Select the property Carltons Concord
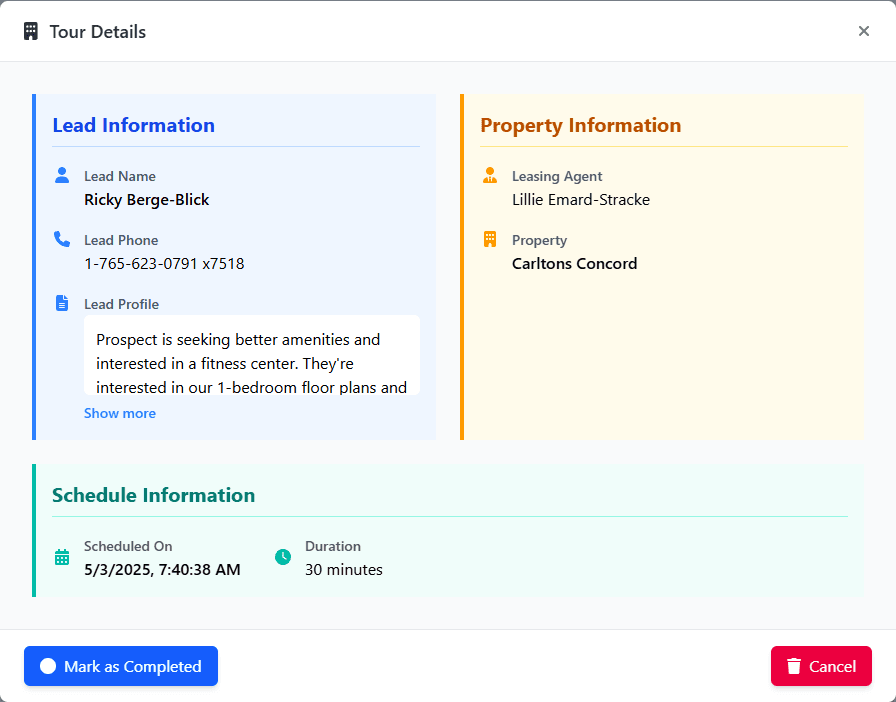 pyautogui.click(x=574, y=263)
